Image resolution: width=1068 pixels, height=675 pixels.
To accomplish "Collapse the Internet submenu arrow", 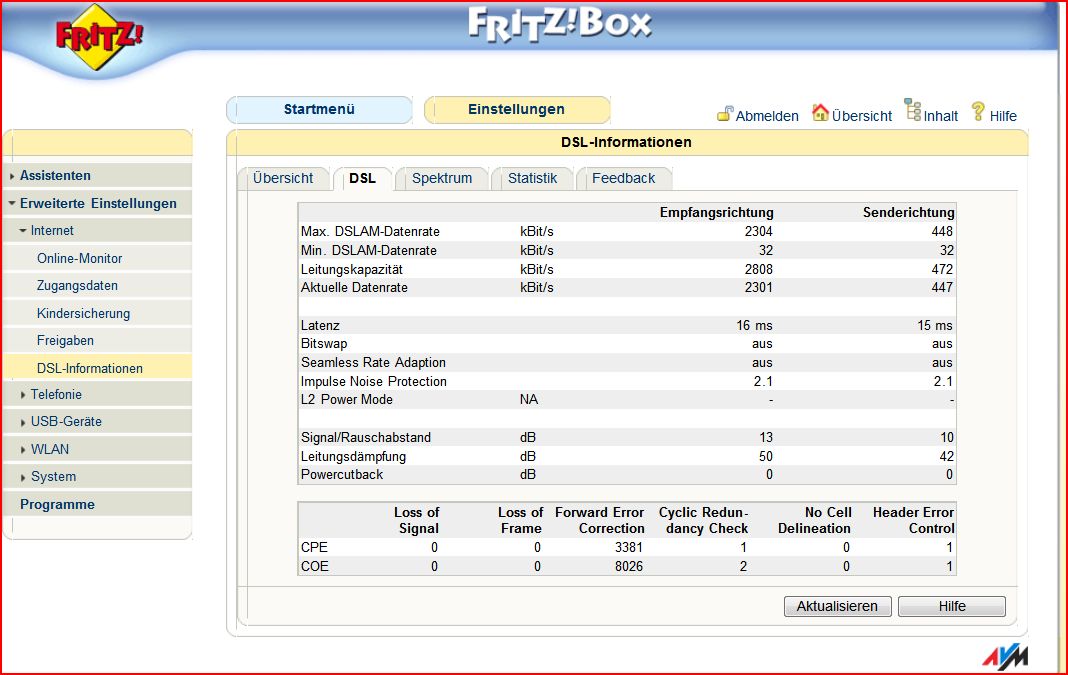I will tap(23, 231).
